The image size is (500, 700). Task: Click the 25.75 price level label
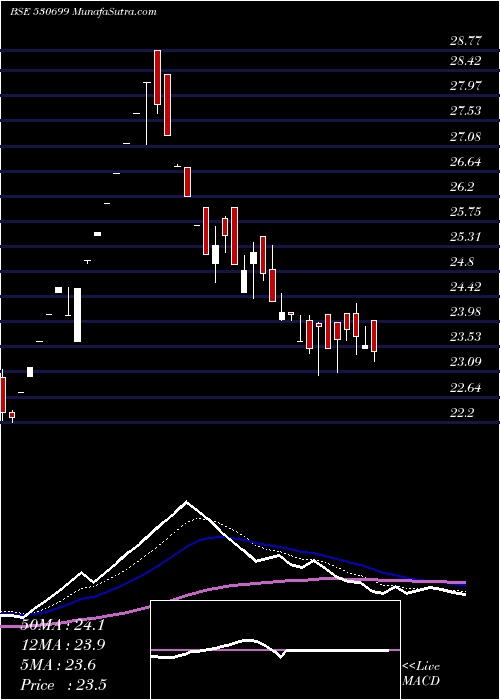point(466,212)
